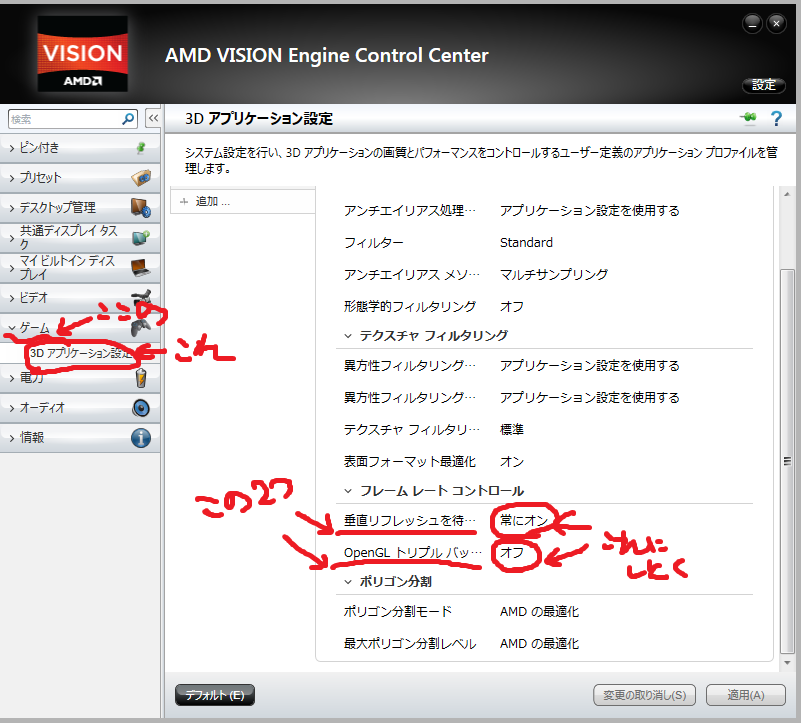Collapse the テクスチャ フィルタリング group
This screenshot has width=801, height=723.
click(x=348, y=336)
